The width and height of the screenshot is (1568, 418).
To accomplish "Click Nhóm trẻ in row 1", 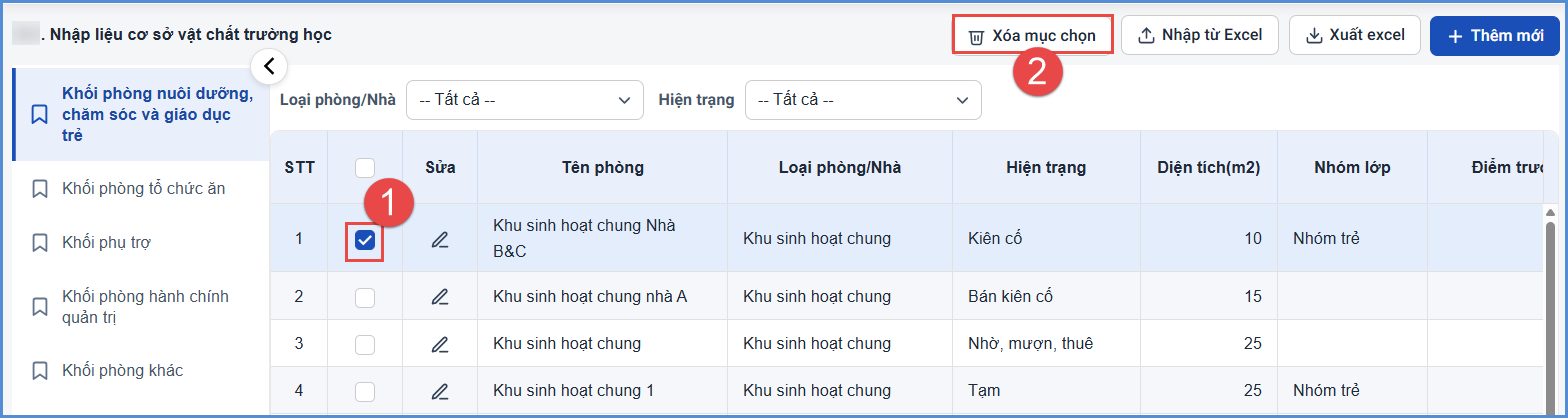I will pyautogui.click(x=1326, y=239).
